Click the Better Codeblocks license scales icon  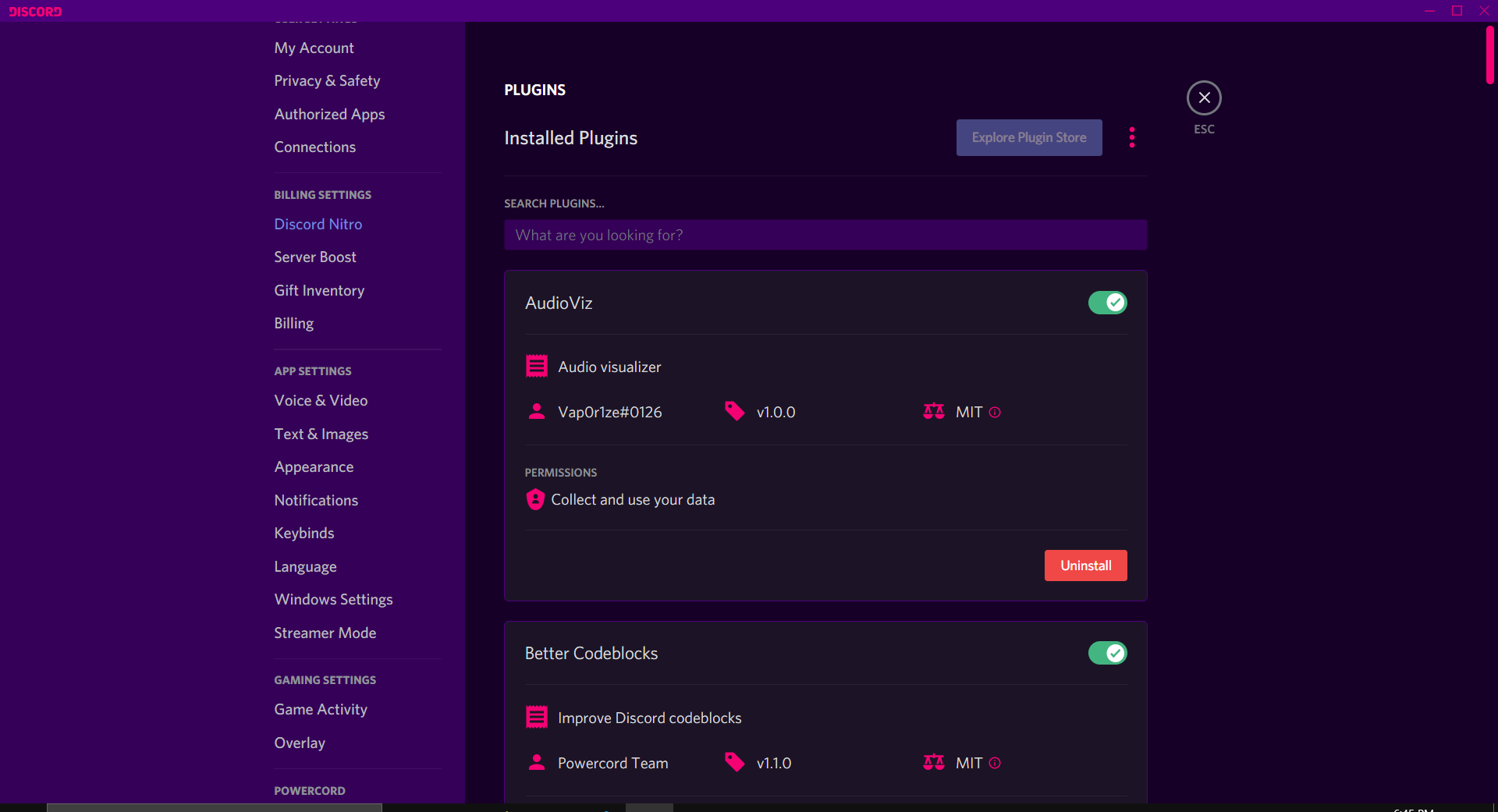click(934, 762)
